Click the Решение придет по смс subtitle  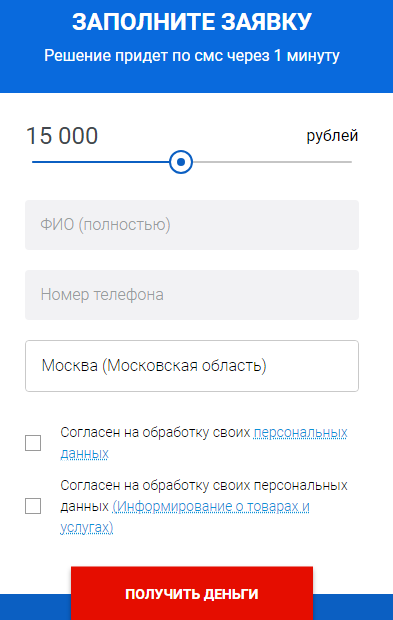tap(192, 55)
